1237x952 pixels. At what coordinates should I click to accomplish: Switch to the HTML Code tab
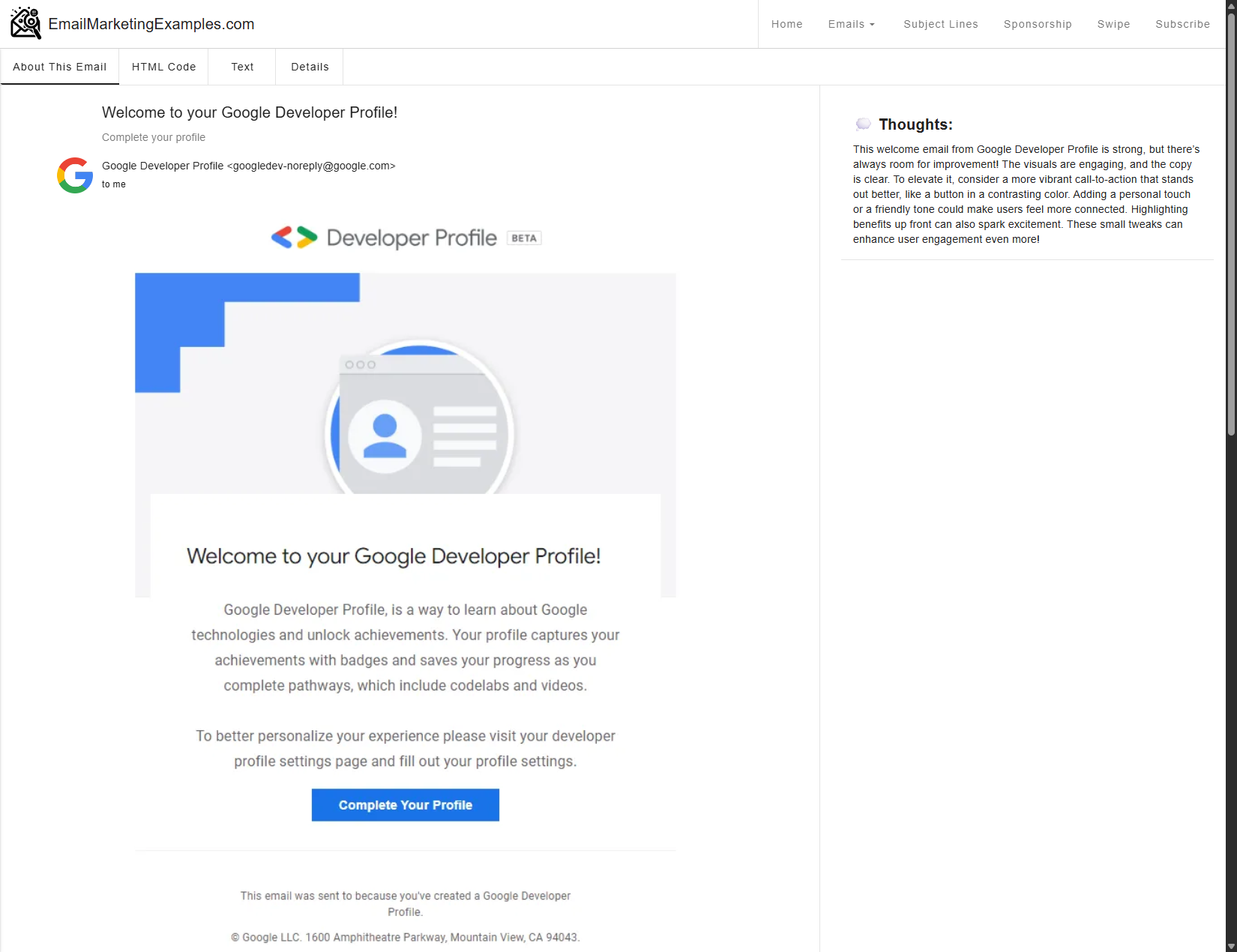pos(164,67)
